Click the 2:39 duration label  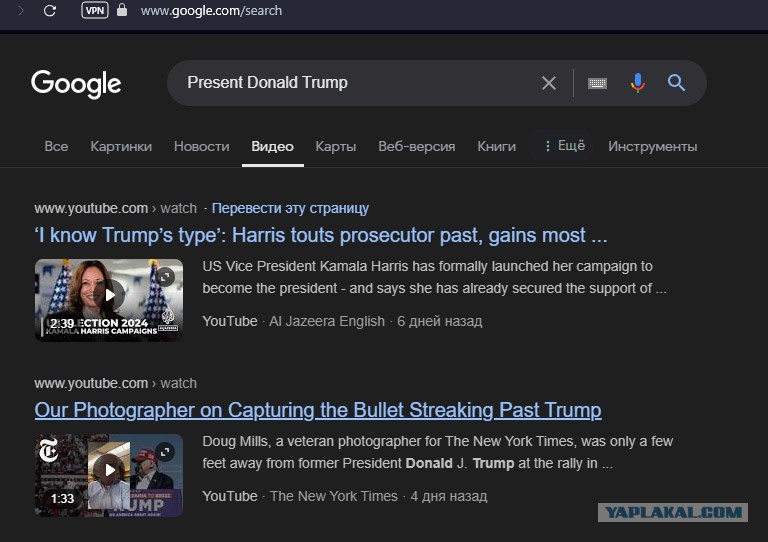(x=62, y=324)
